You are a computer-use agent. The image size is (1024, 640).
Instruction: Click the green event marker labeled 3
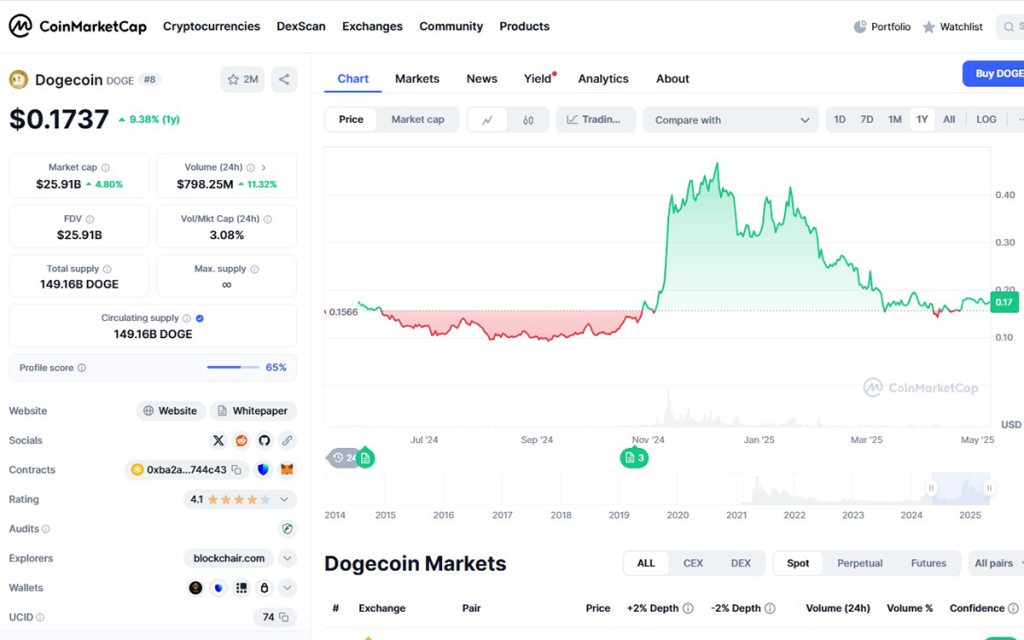click(634, 458)
